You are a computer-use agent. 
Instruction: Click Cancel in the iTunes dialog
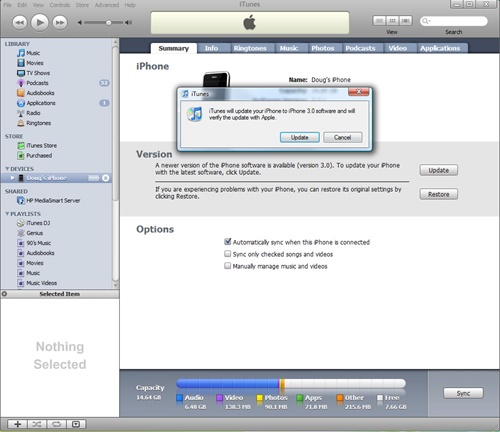(343, 137)
